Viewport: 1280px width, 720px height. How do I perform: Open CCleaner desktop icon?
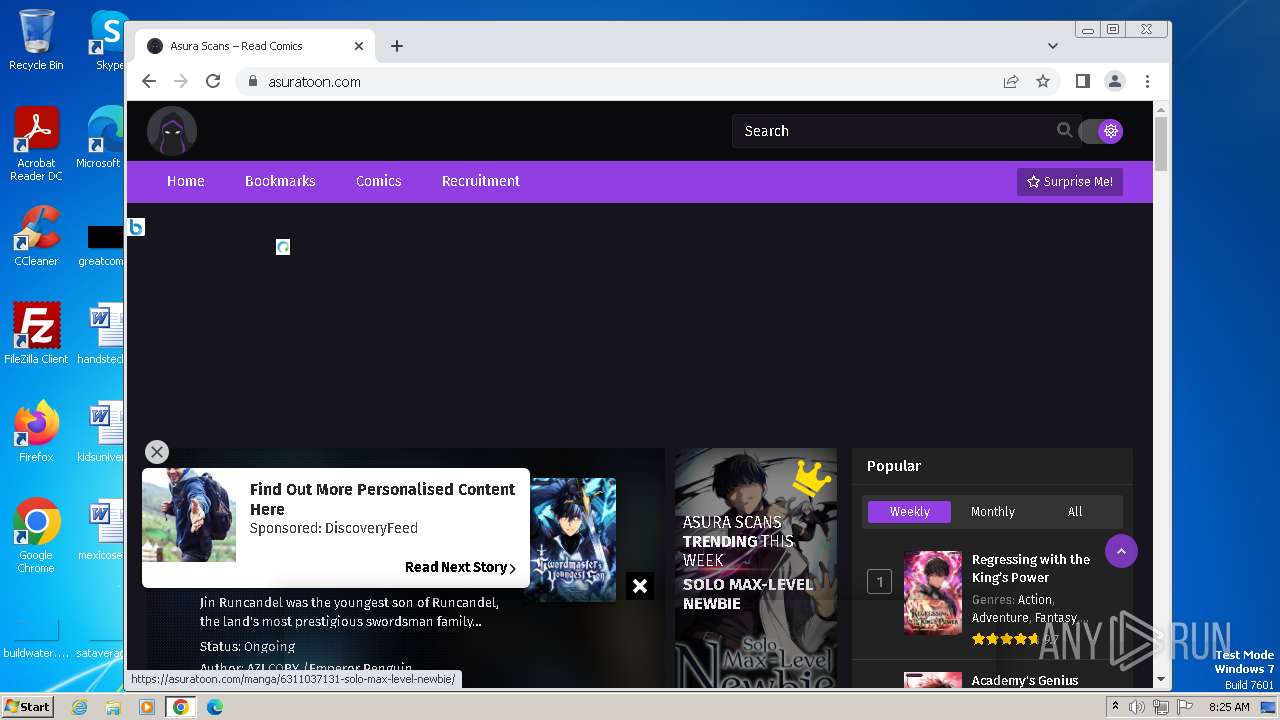pos(36,236)
